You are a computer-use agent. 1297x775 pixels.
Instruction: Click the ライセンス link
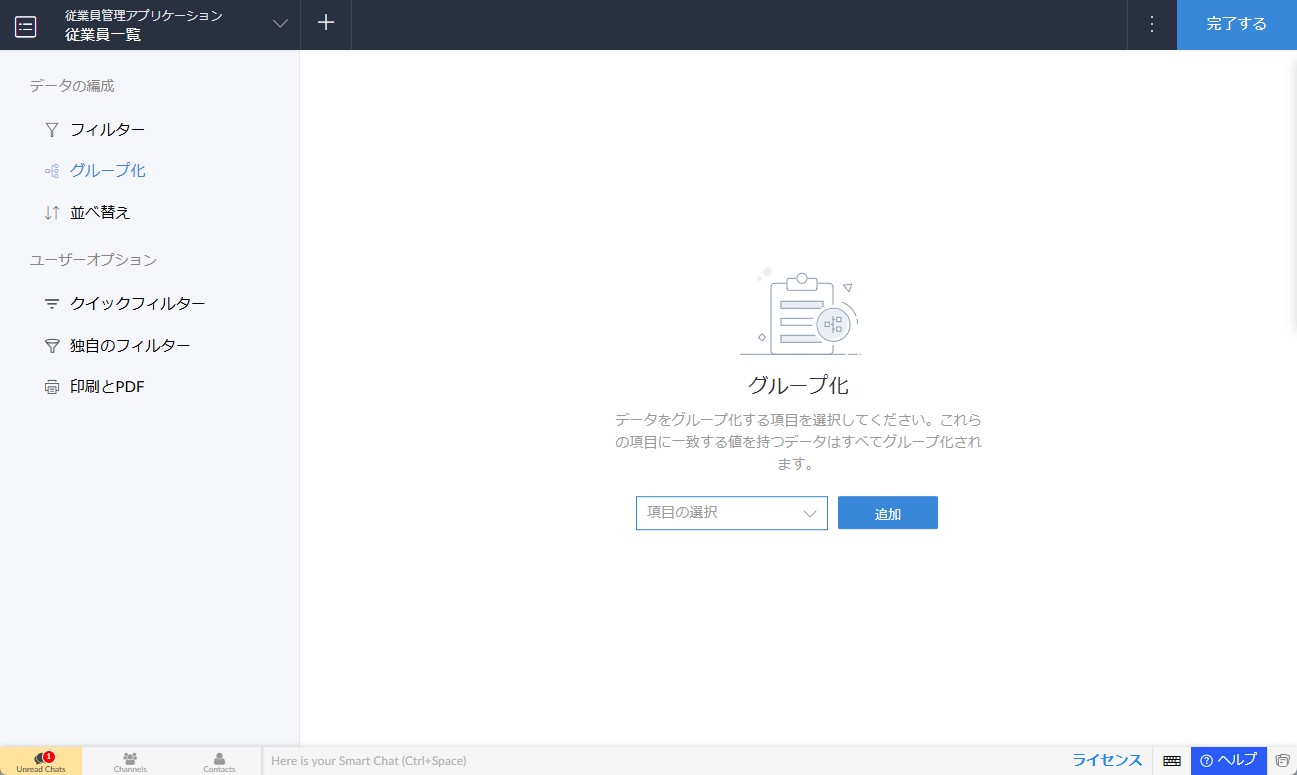(1107, 760)
